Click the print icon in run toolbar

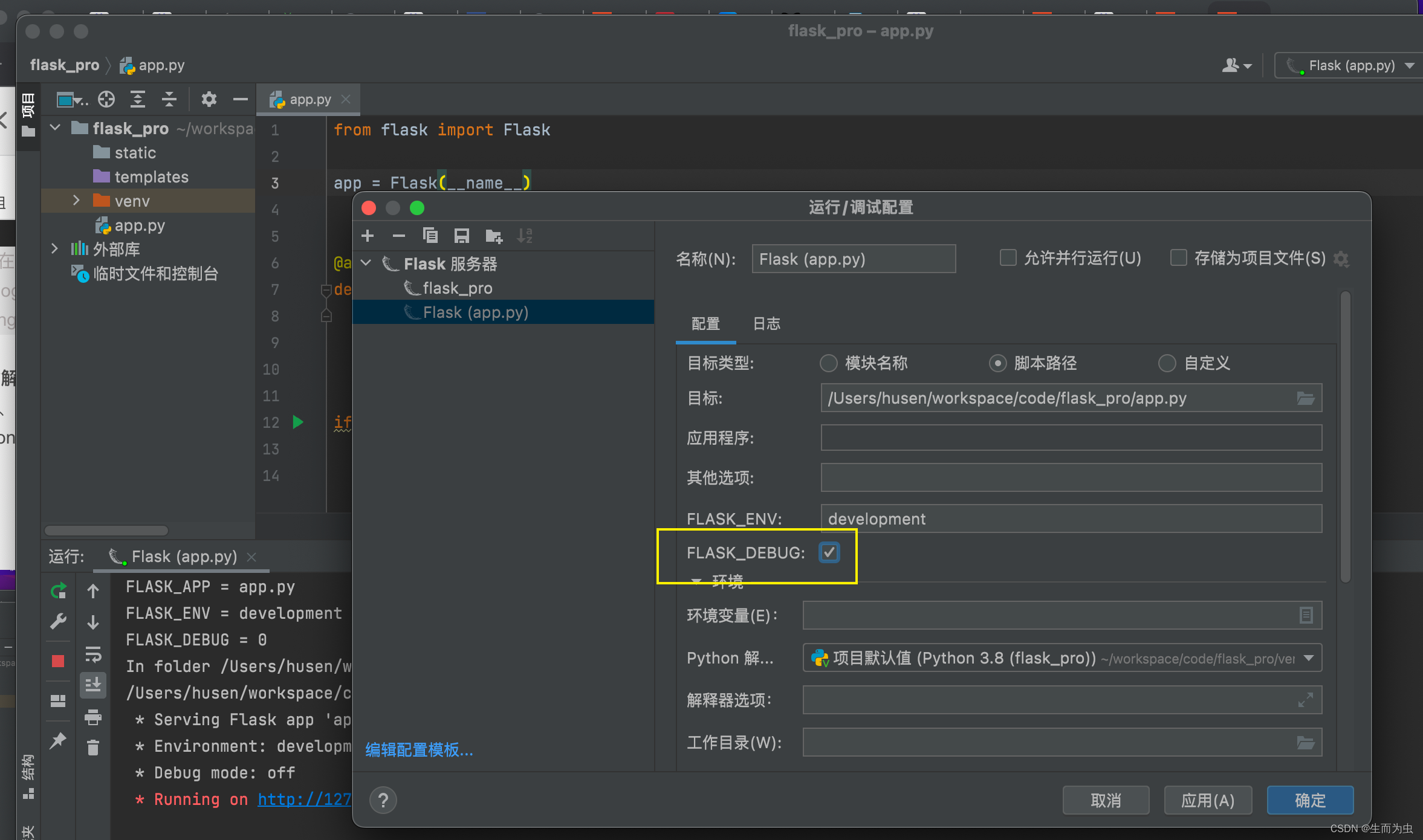[92, 717]
